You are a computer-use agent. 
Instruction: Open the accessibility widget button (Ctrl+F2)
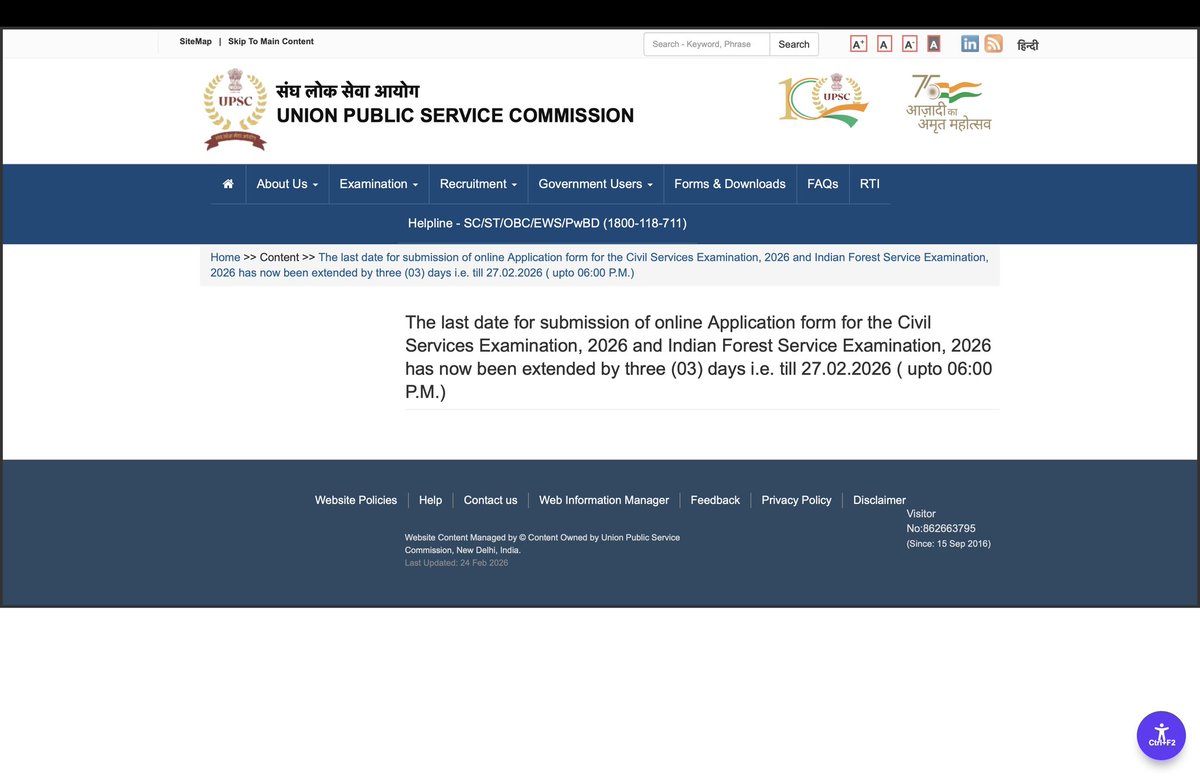(x=1161, y=737)
